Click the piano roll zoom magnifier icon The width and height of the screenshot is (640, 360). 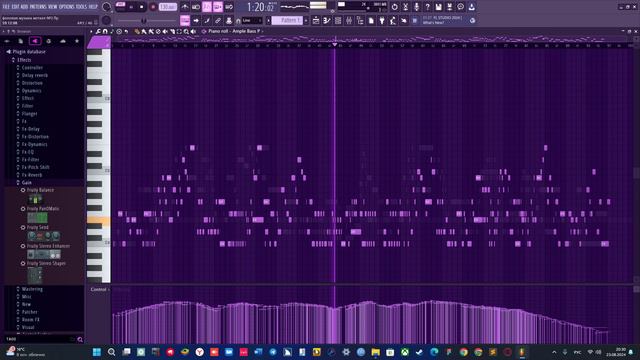pyautogui.click(x=186, y=31)
